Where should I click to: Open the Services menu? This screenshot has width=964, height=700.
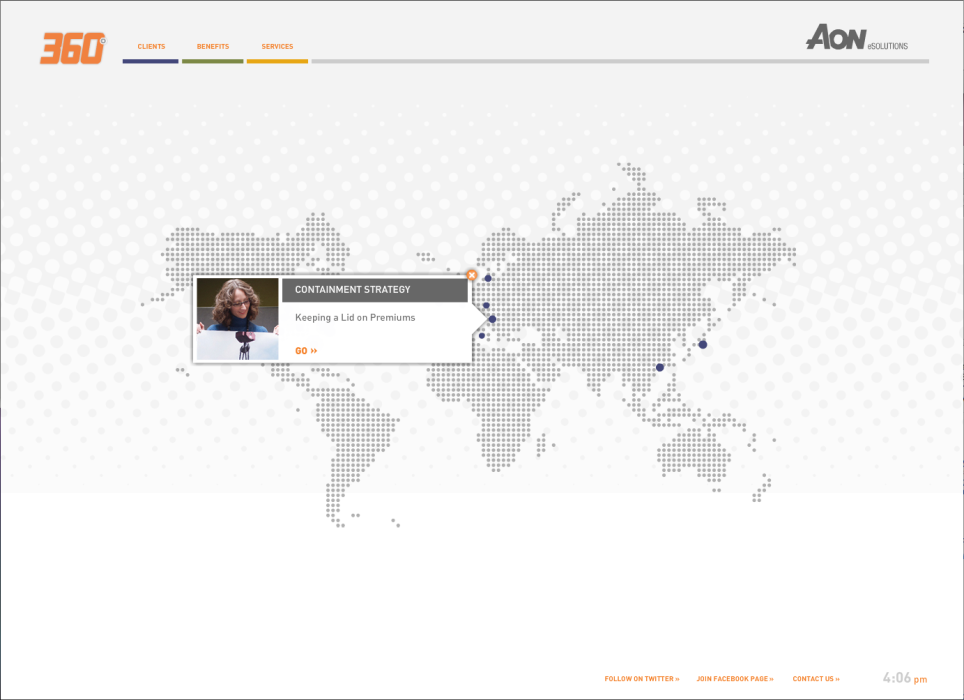[277, 46]
